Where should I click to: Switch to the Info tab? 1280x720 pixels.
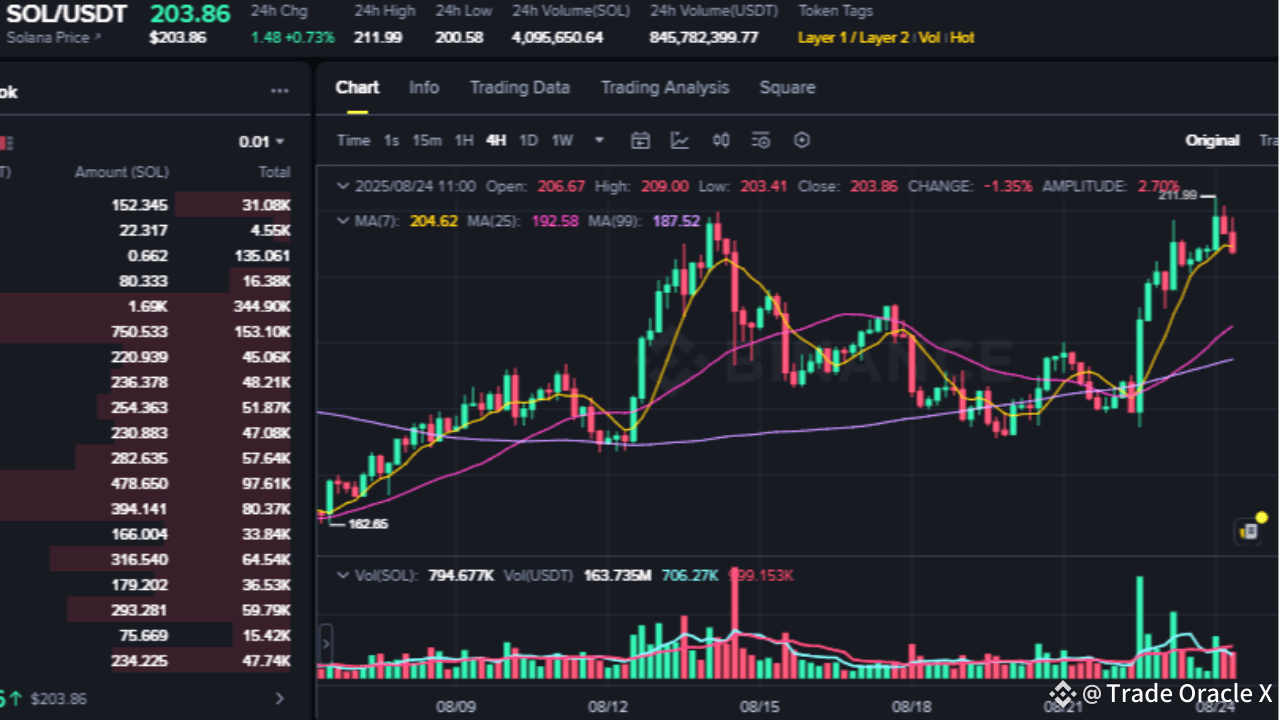(x=424, y=88)
